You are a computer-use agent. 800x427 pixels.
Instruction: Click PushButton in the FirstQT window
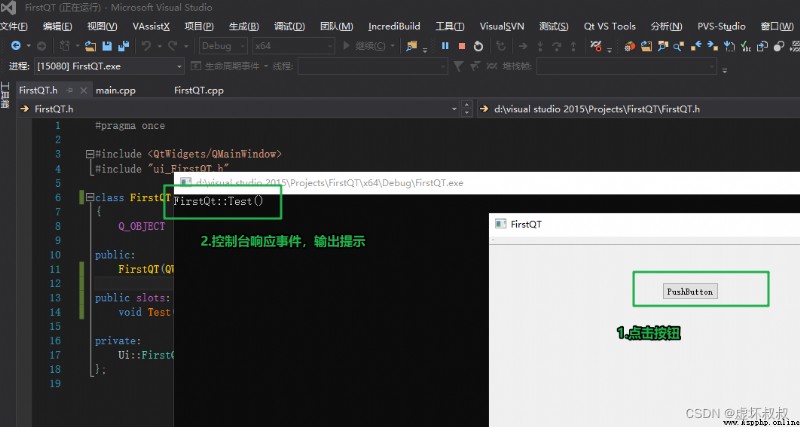[690, 291]
